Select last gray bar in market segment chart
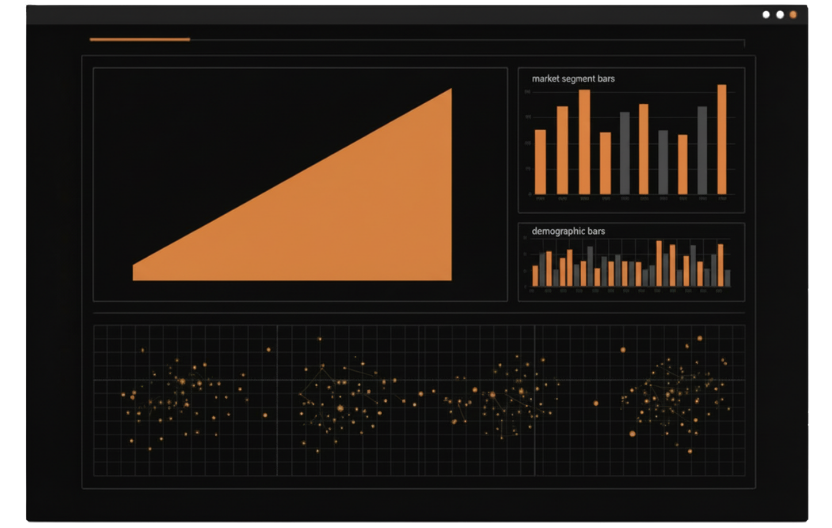 (702, 150)
